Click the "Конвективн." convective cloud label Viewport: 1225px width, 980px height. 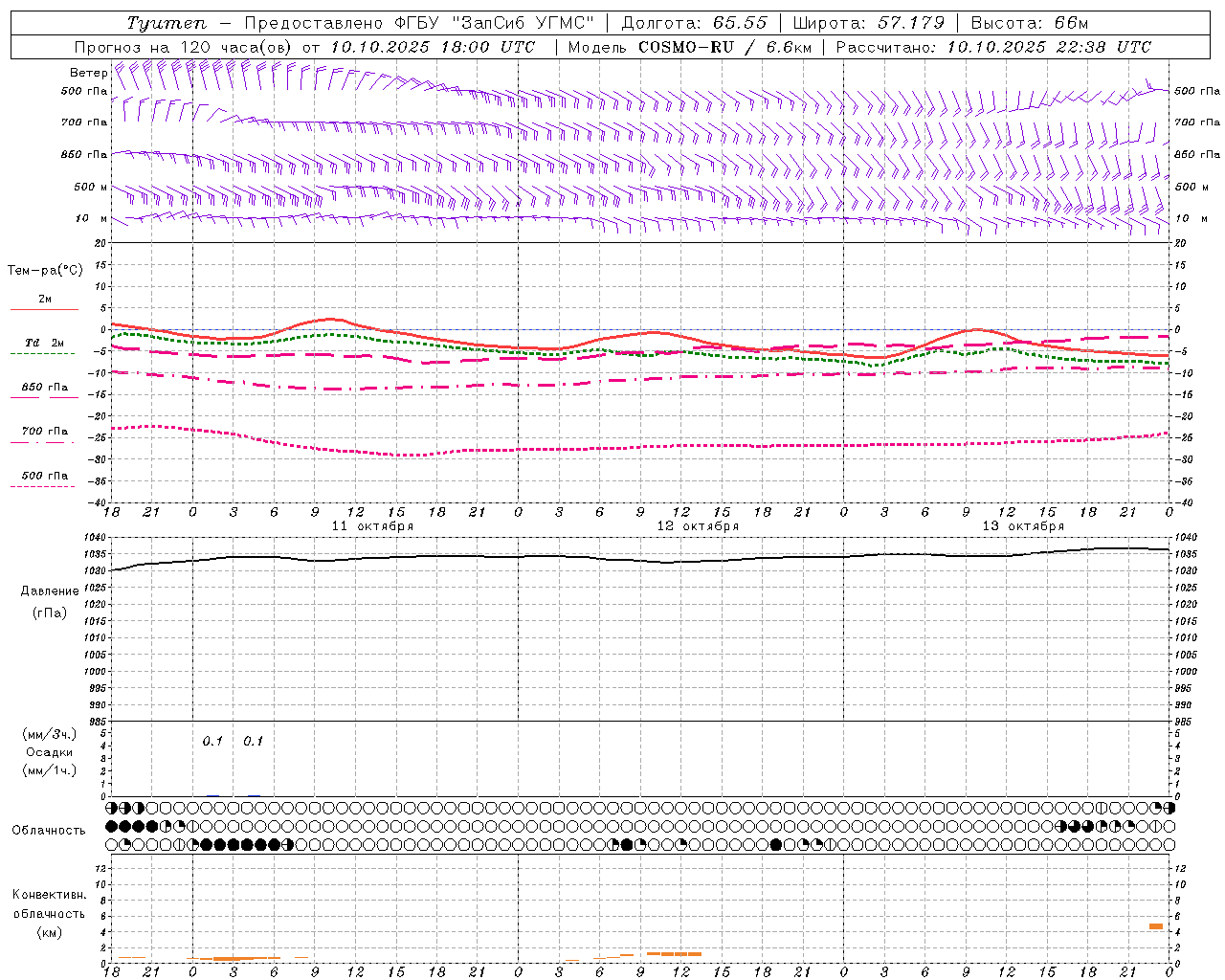(49, 895)
